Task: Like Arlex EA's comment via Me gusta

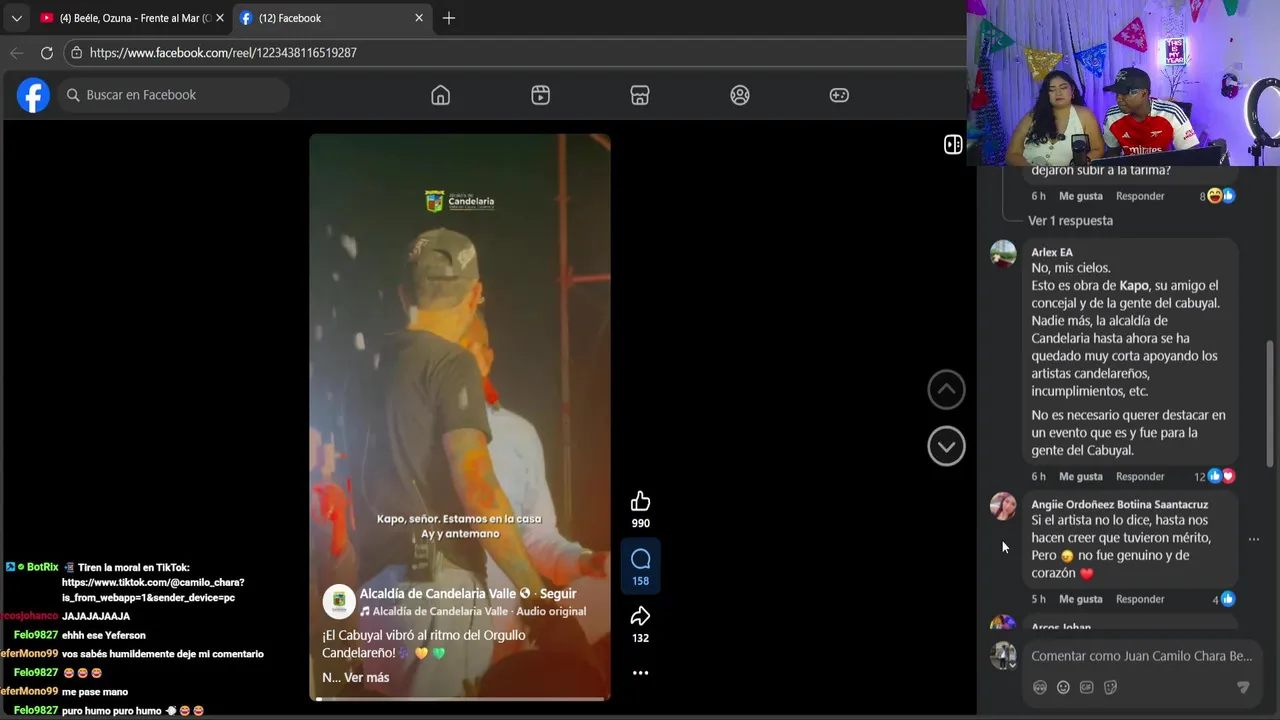Action: pos(1081,477)
